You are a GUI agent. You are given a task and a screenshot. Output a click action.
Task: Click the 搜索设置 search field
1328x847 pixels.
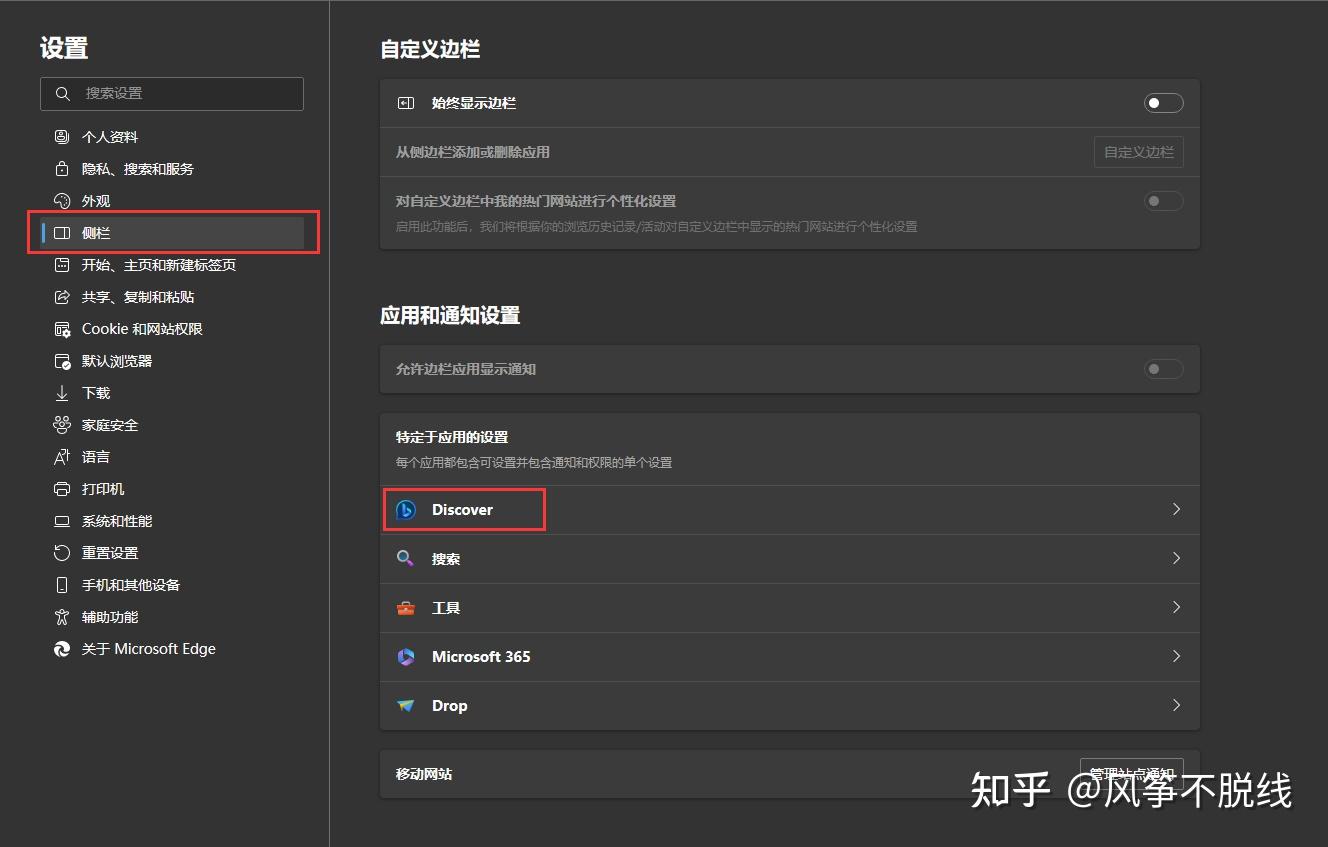(171, 93)
